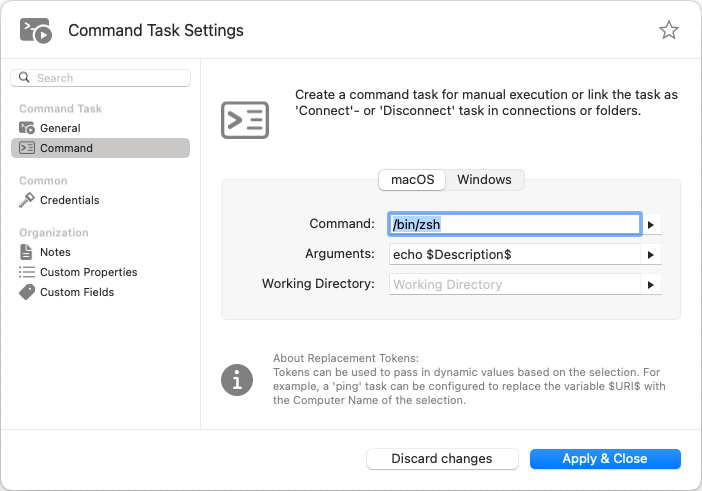Image resolution: width=702 pixels, height=491 pixels.
Task: Open token menu arrow for Arguments field
Action: (652, 255)
